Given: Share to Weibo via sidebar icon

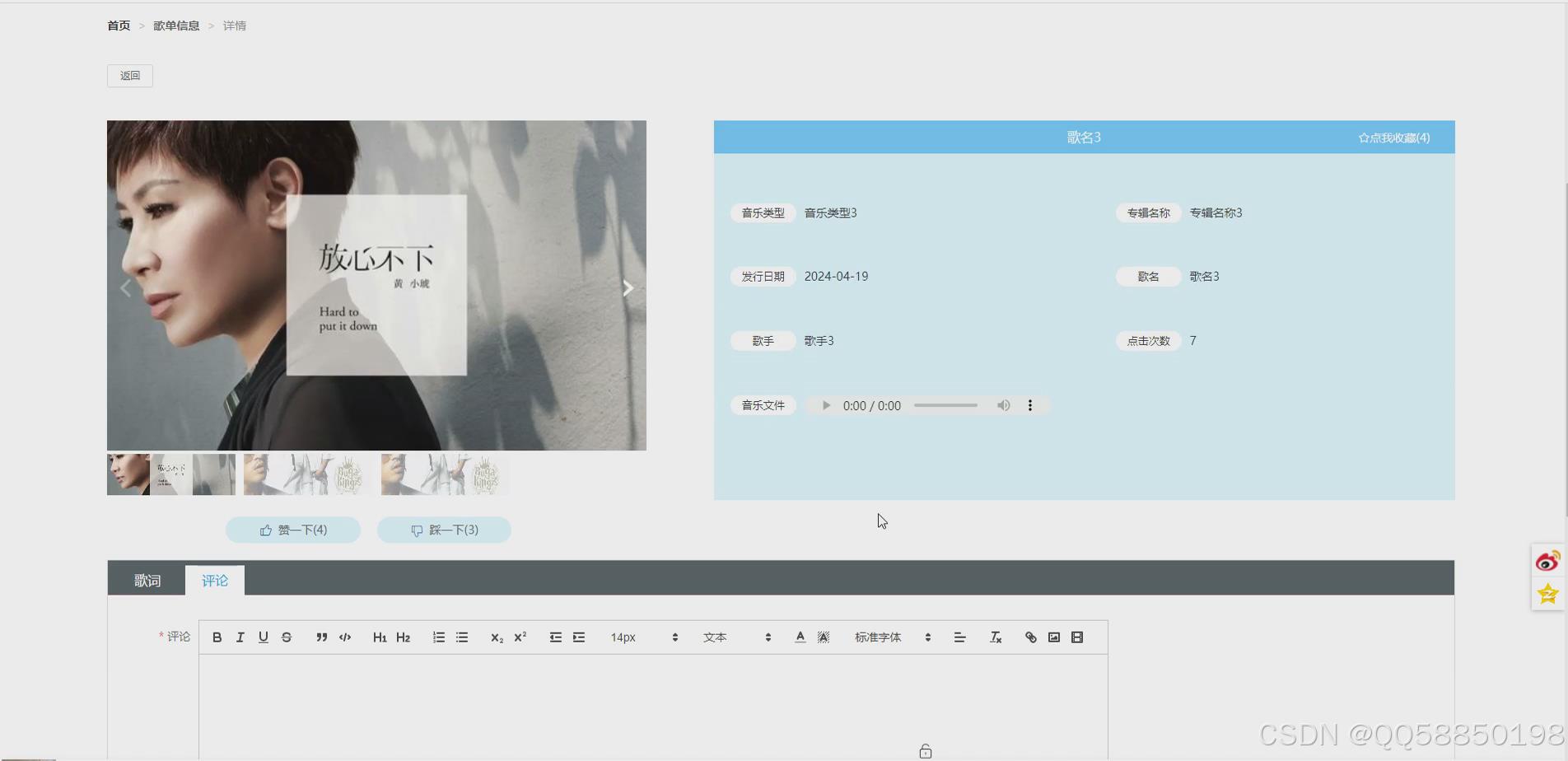Looking at the screenshot, I should point(1547,562).
